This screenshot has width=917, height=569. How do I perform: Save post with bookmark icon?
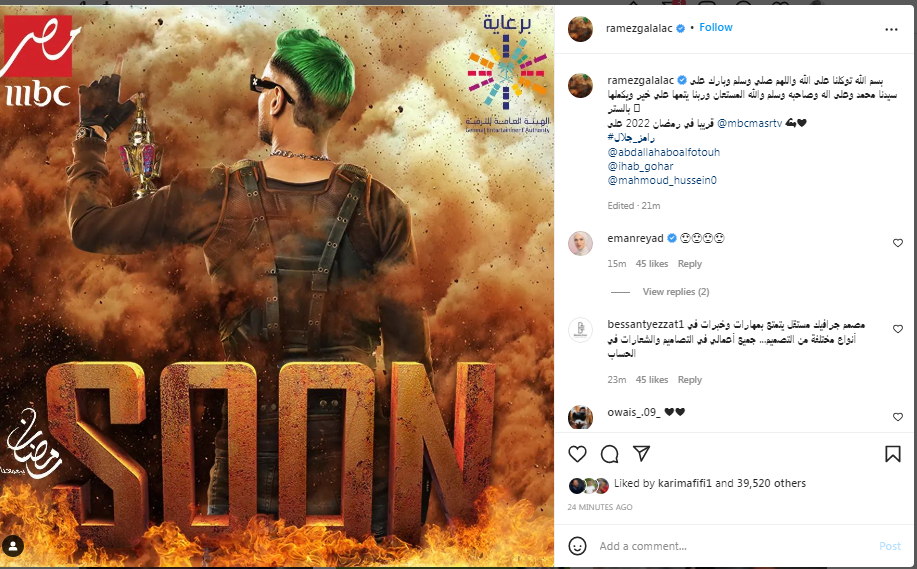tap(892, 454)
